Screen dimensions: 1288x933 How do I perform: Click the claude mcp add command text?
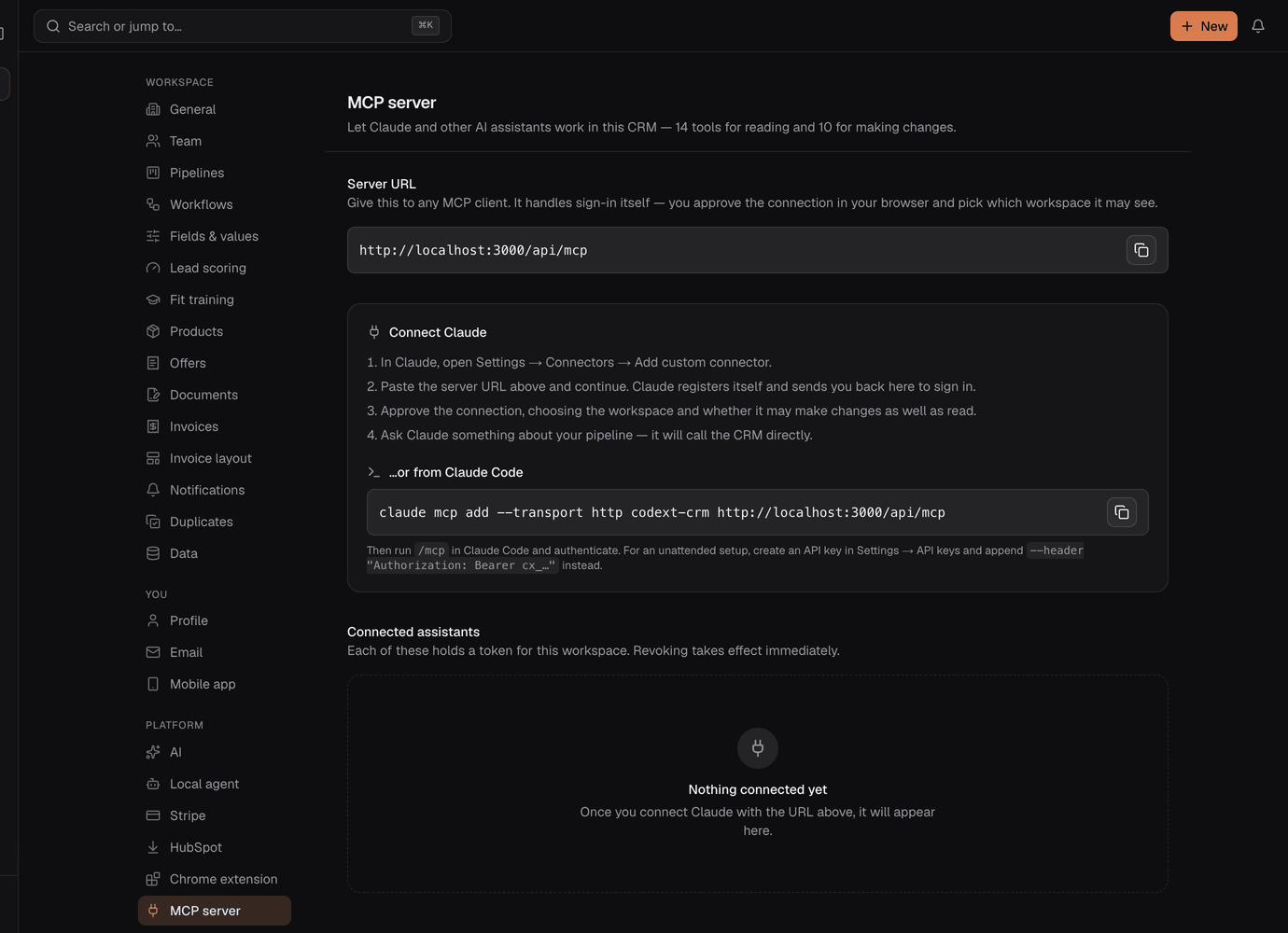click(662, 512)
